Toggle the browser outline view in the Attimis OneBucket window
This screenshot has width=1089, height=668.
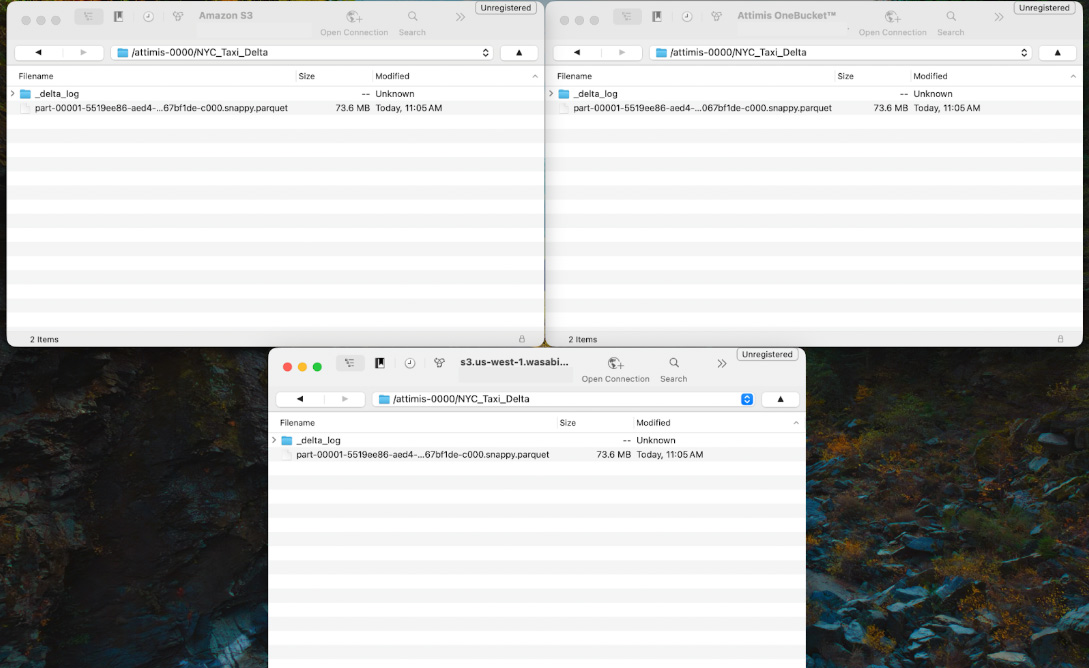[x=627, y=17]
